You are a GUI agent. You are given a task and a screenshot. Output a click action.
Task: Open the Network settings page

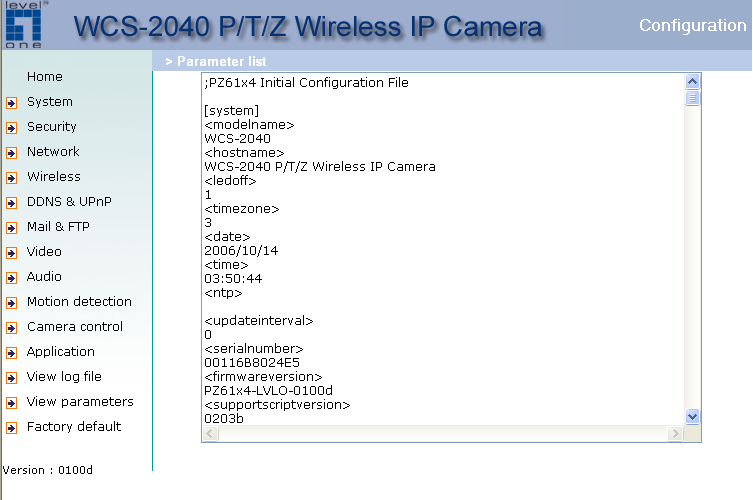53,152
